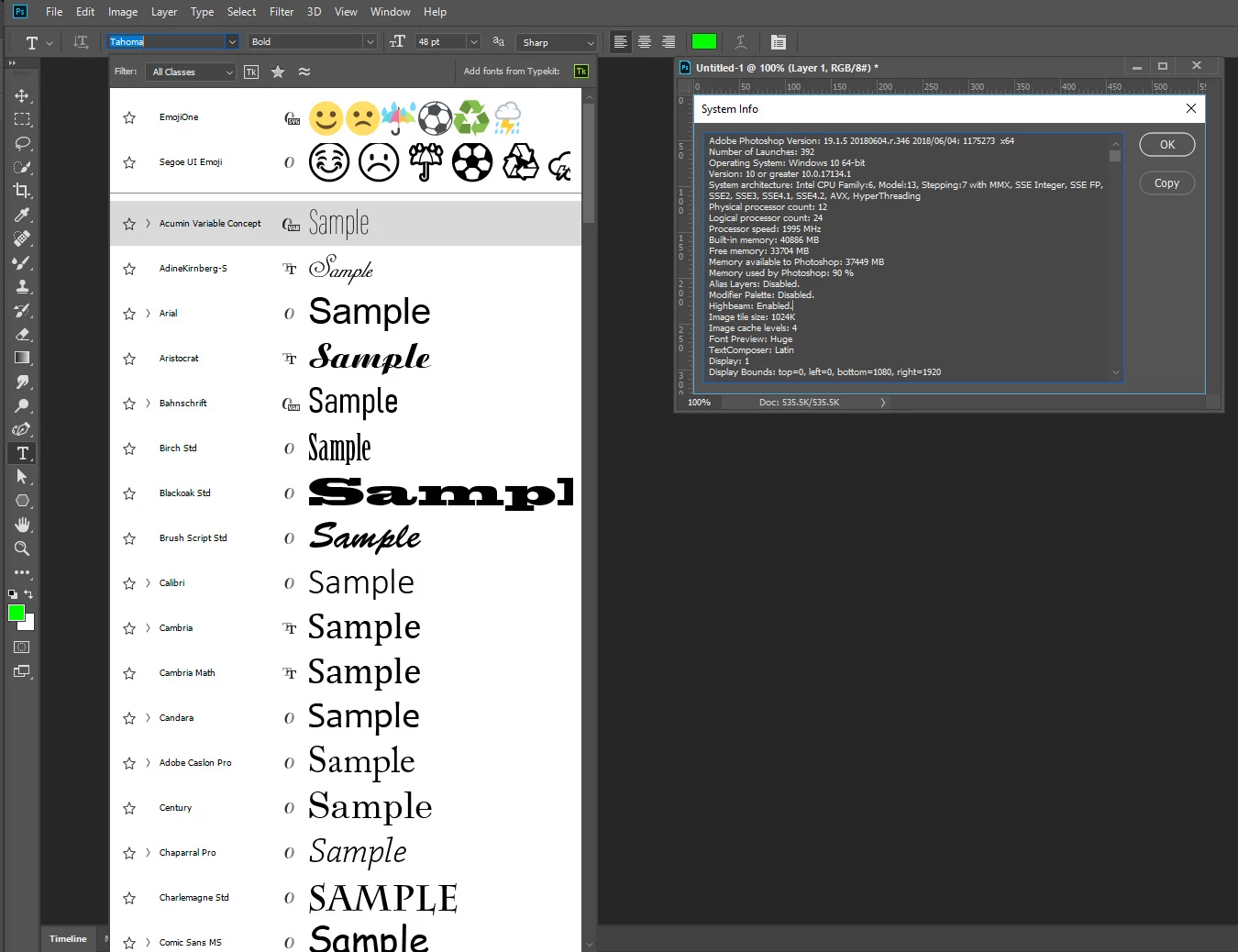Toggle Quick Mask mode
This screenshot has height=952, width=1238.
click(x=22, y=648)
